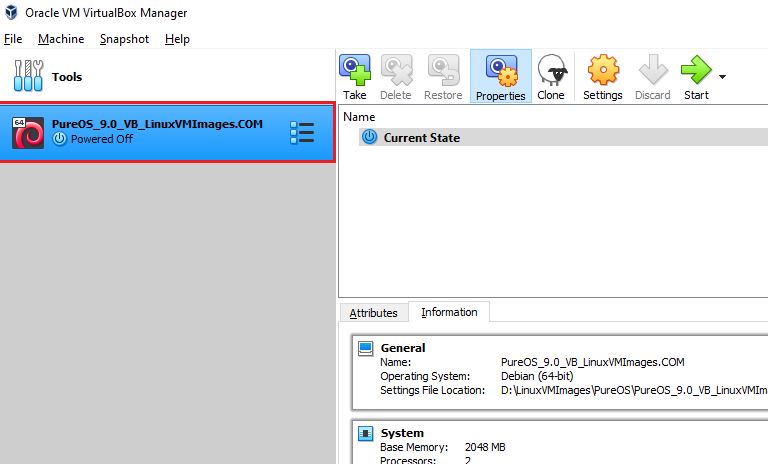Switch to the Attributes tab
The width and height of the screenshot is (768, 464).
[374, 313]
